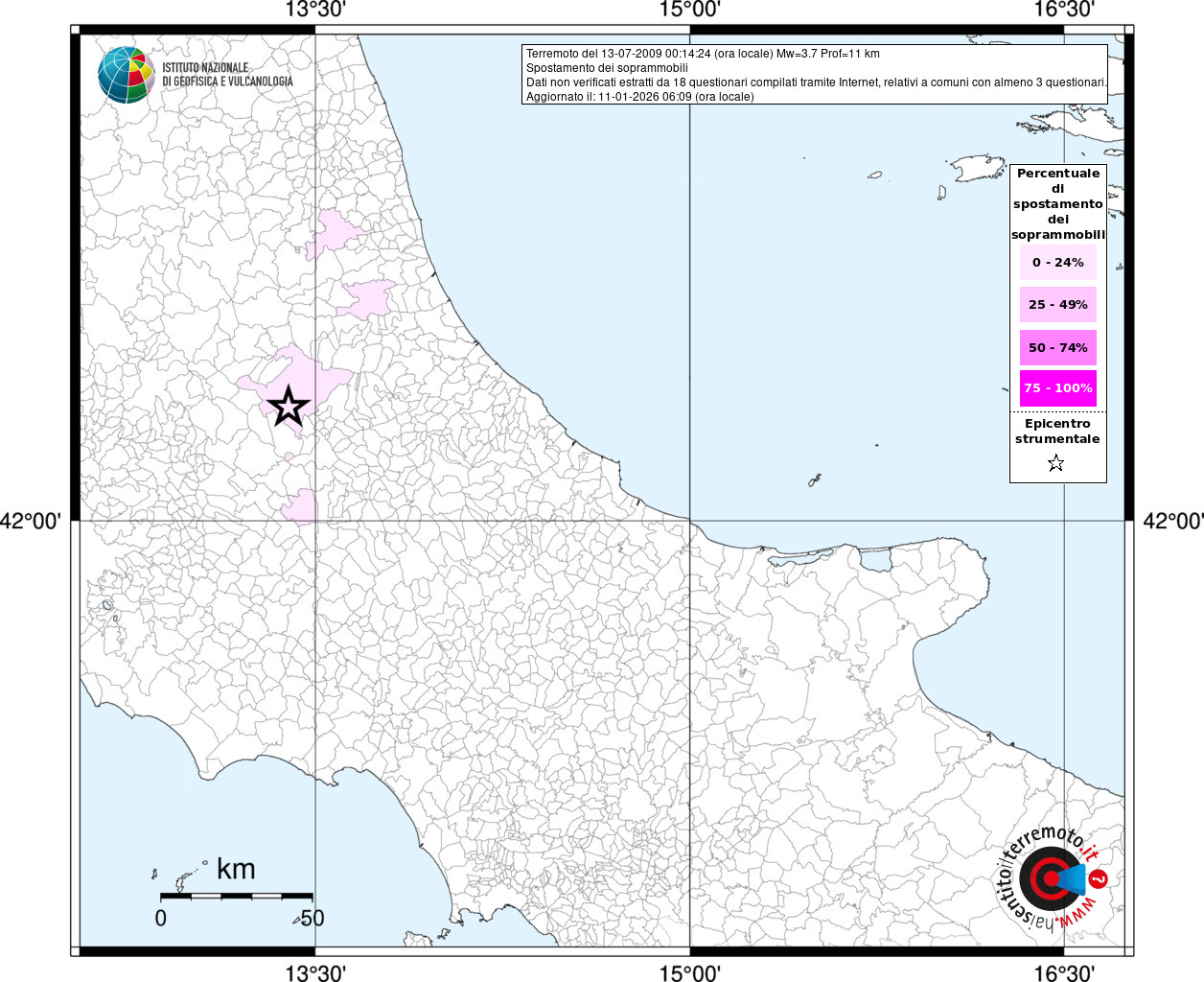Click the bottom 16°30' longitude label
The image size is (1204, 982).
1064,972
